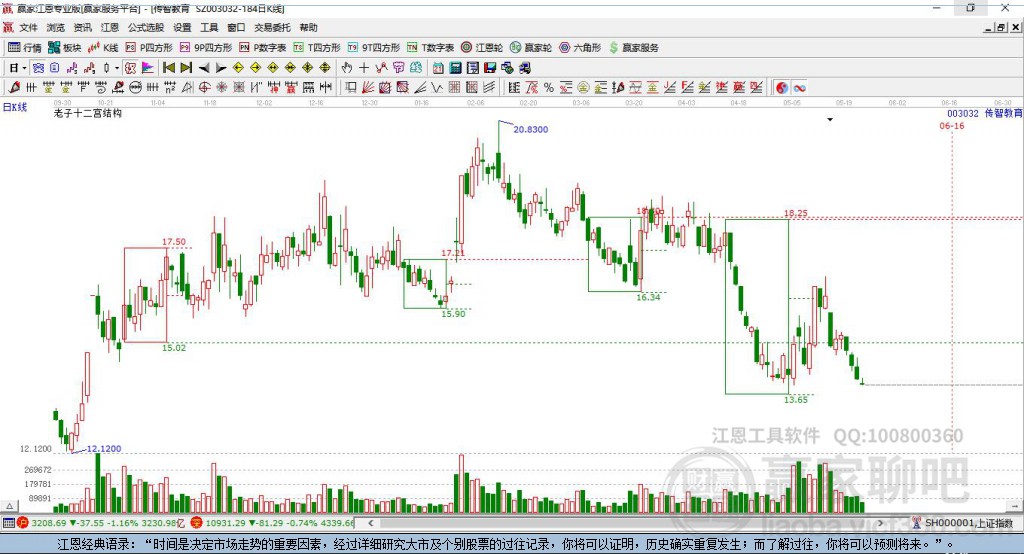Select the hand pan tool
Image resolution: width=1024 pixels, height=554 pixels.
coord(346,68)
